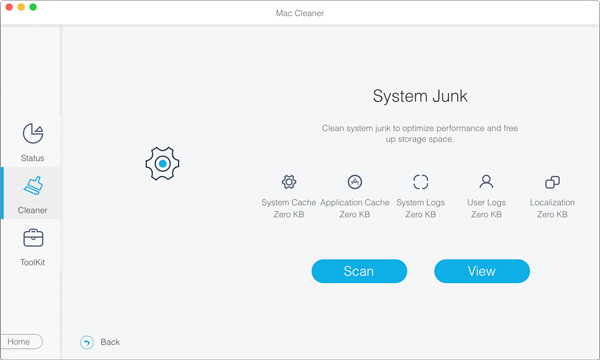The image size is (600, 360).
Task: Click the User Logs person icon
Action: pyautogui.click(x=486, y=182)
